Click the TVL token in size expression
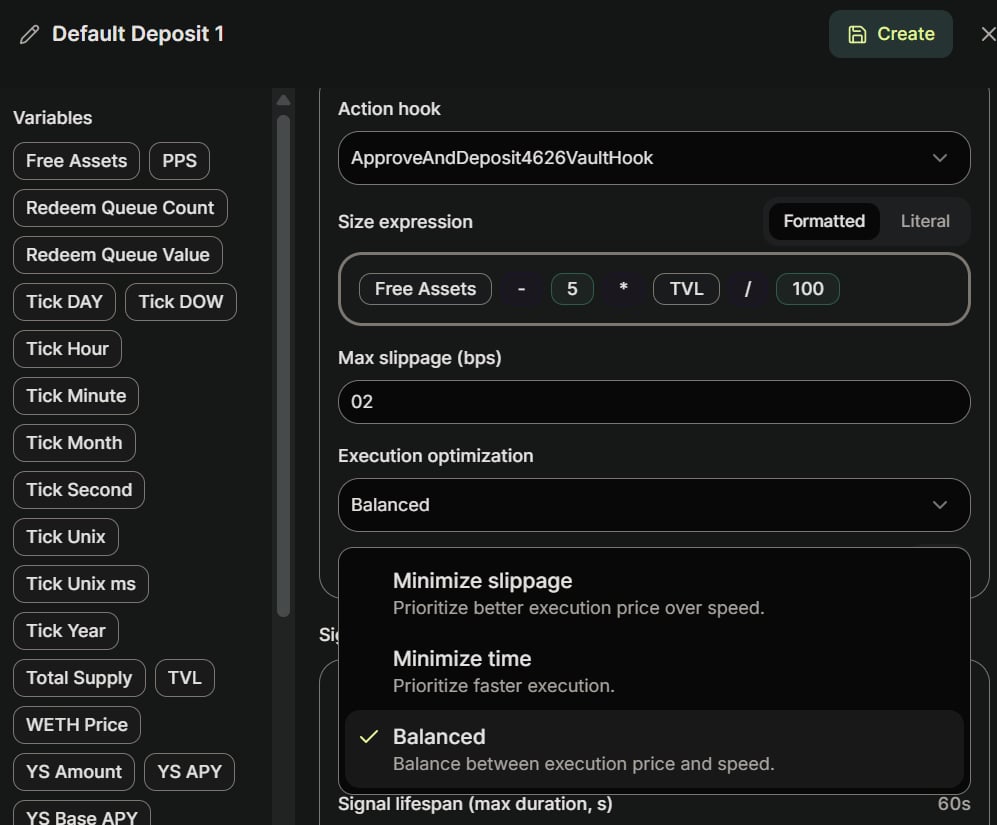Image resolution: width=997 pixels, height=825 pixels. pos(687,289)
